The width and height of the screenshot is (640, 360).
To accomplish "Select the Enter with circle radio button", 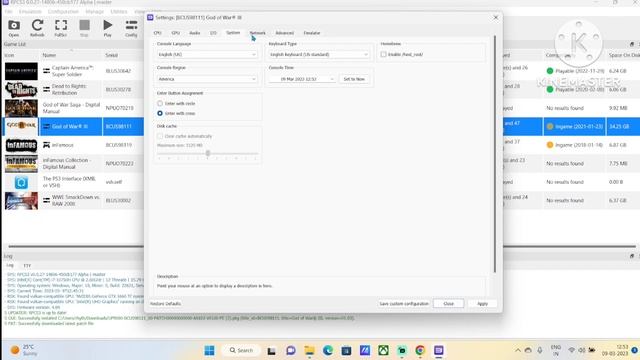I will [x=160, y=104].
